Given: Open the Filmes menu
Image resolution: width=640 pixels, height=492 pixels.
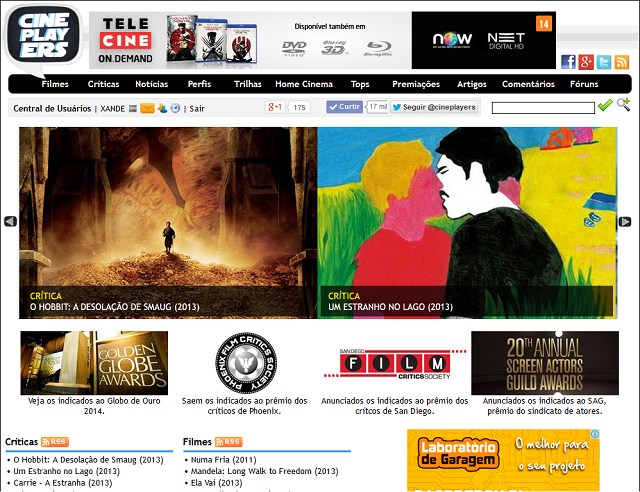Looking at the screenshot, I should 55,84.
